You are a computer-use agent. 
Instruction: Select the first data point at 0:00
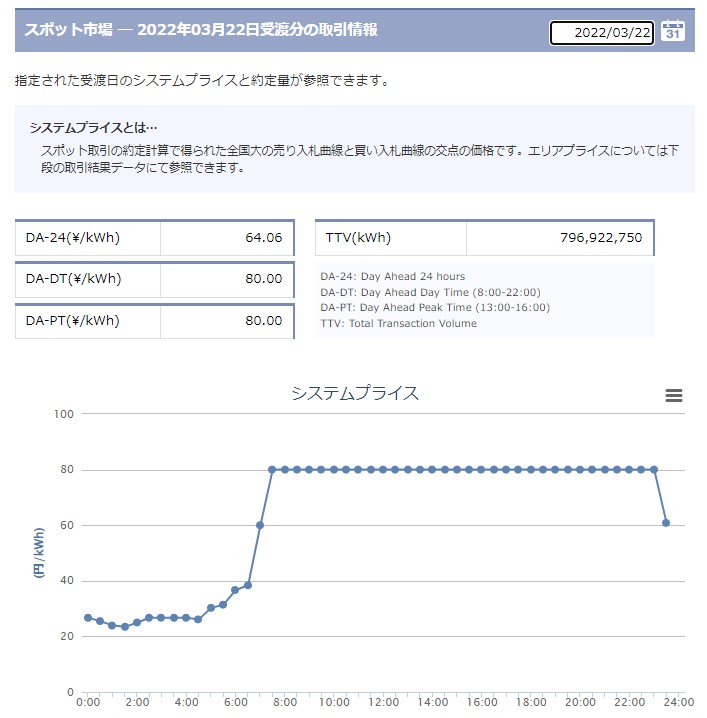[x=88, y=618]
